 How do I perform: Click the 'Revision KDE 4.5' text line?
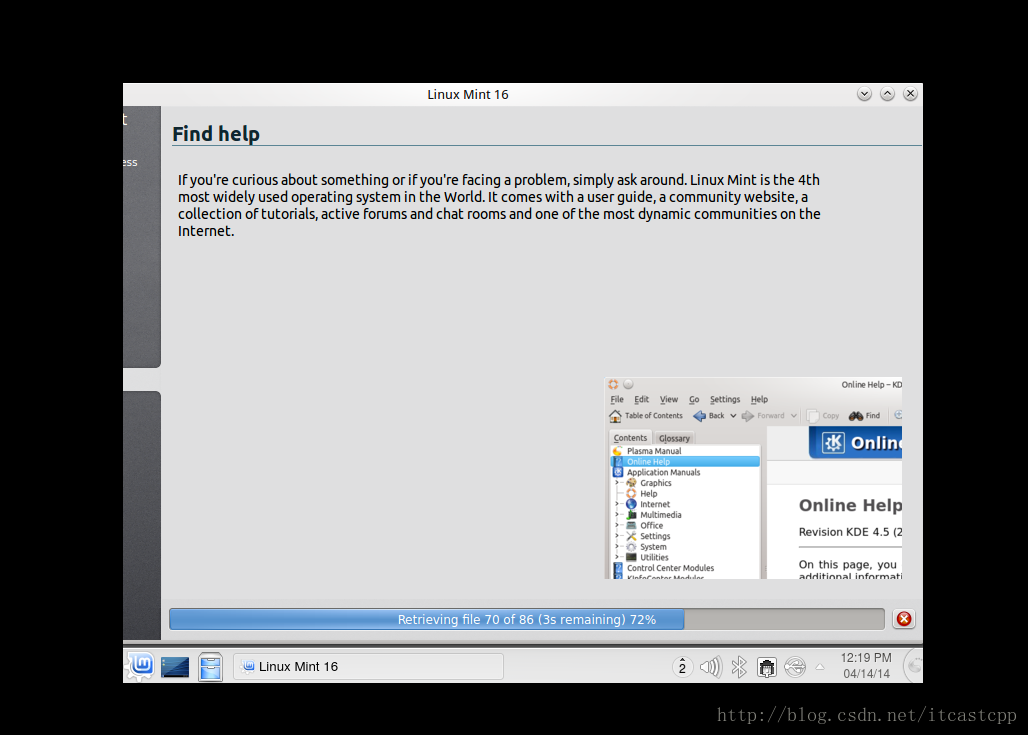pos(850,532)
